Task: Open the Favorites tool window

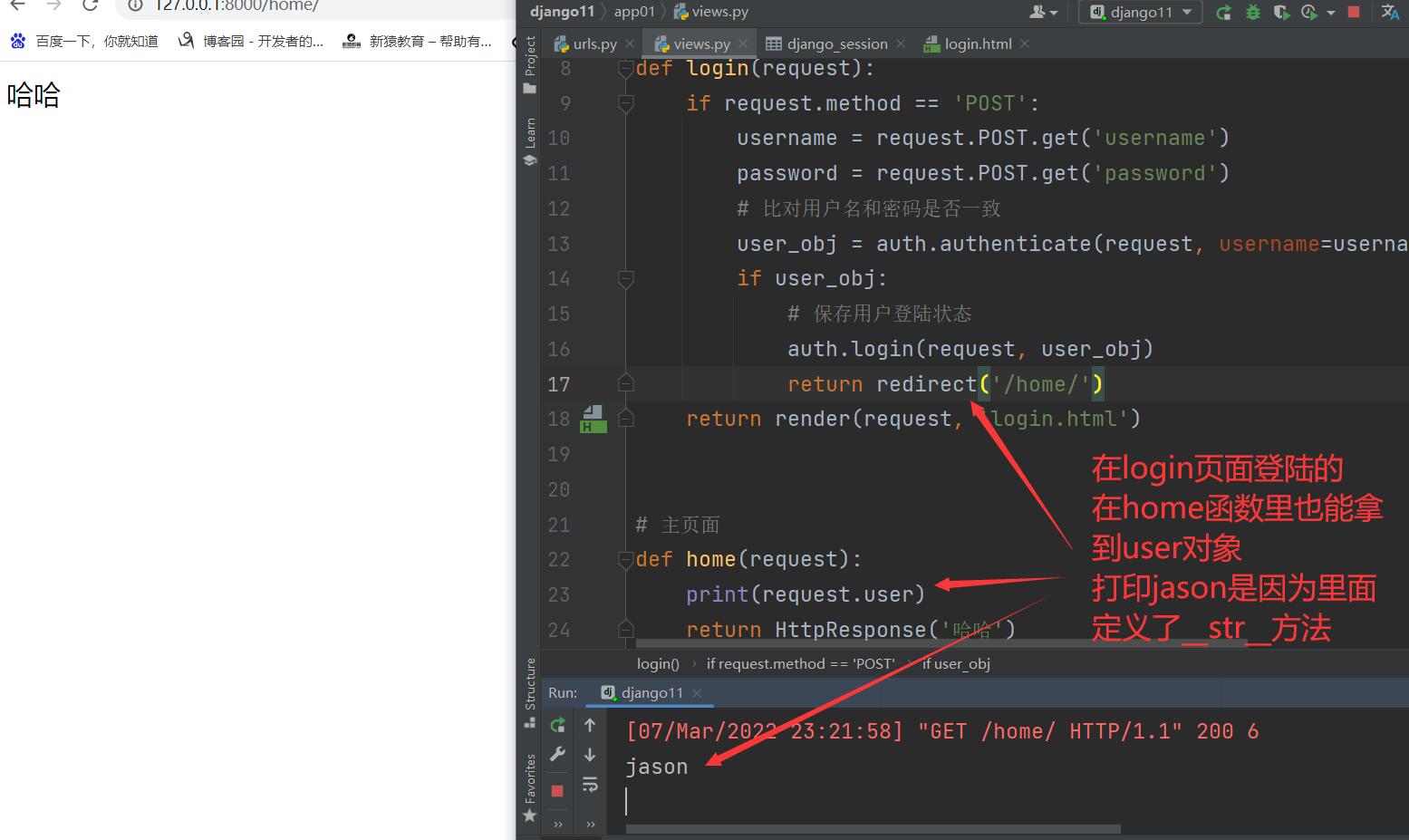Action: click(x=530, y=788)
